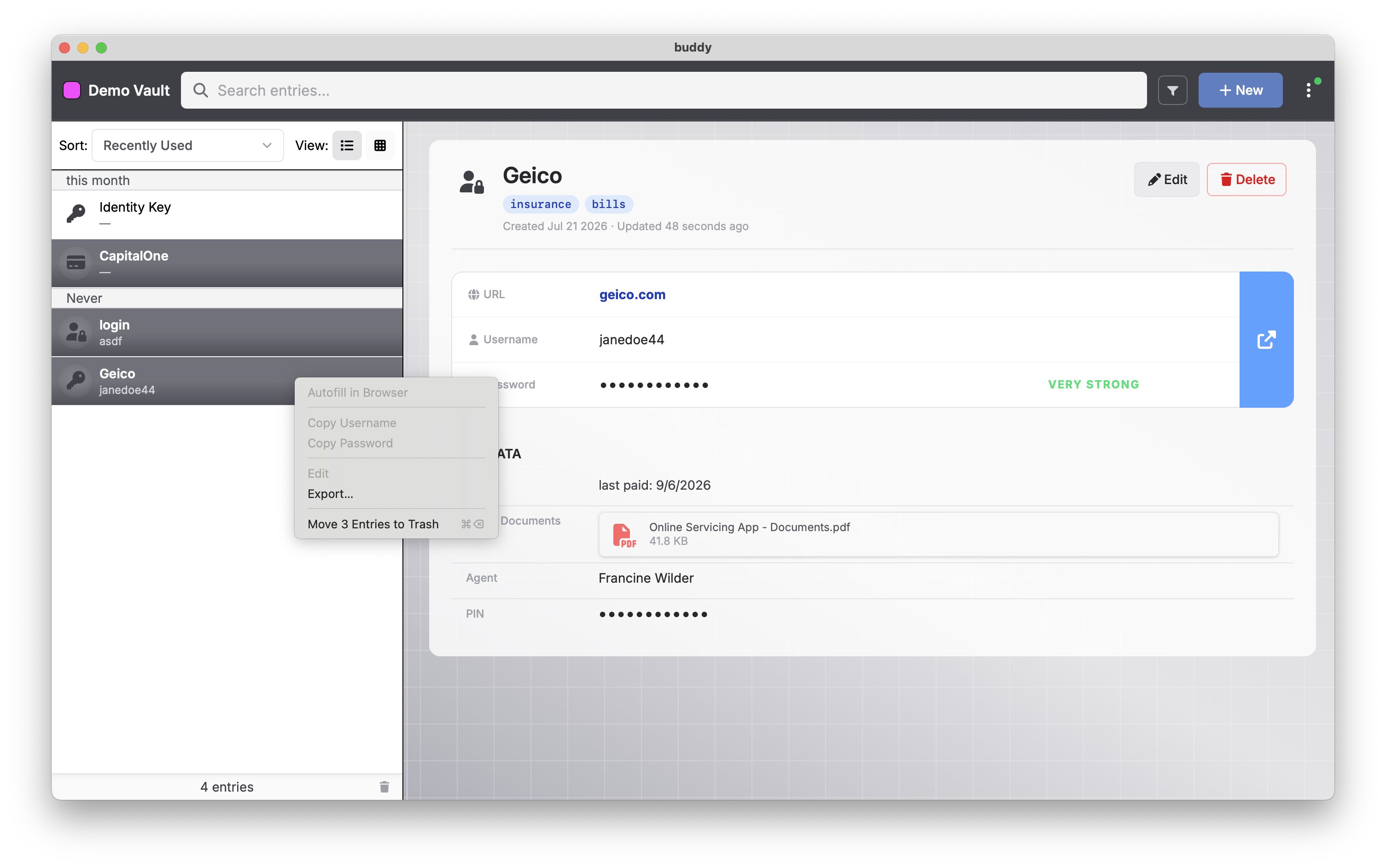Click the Geico title heading
This screenshot has height=868, width=1386.
point(532,176)
